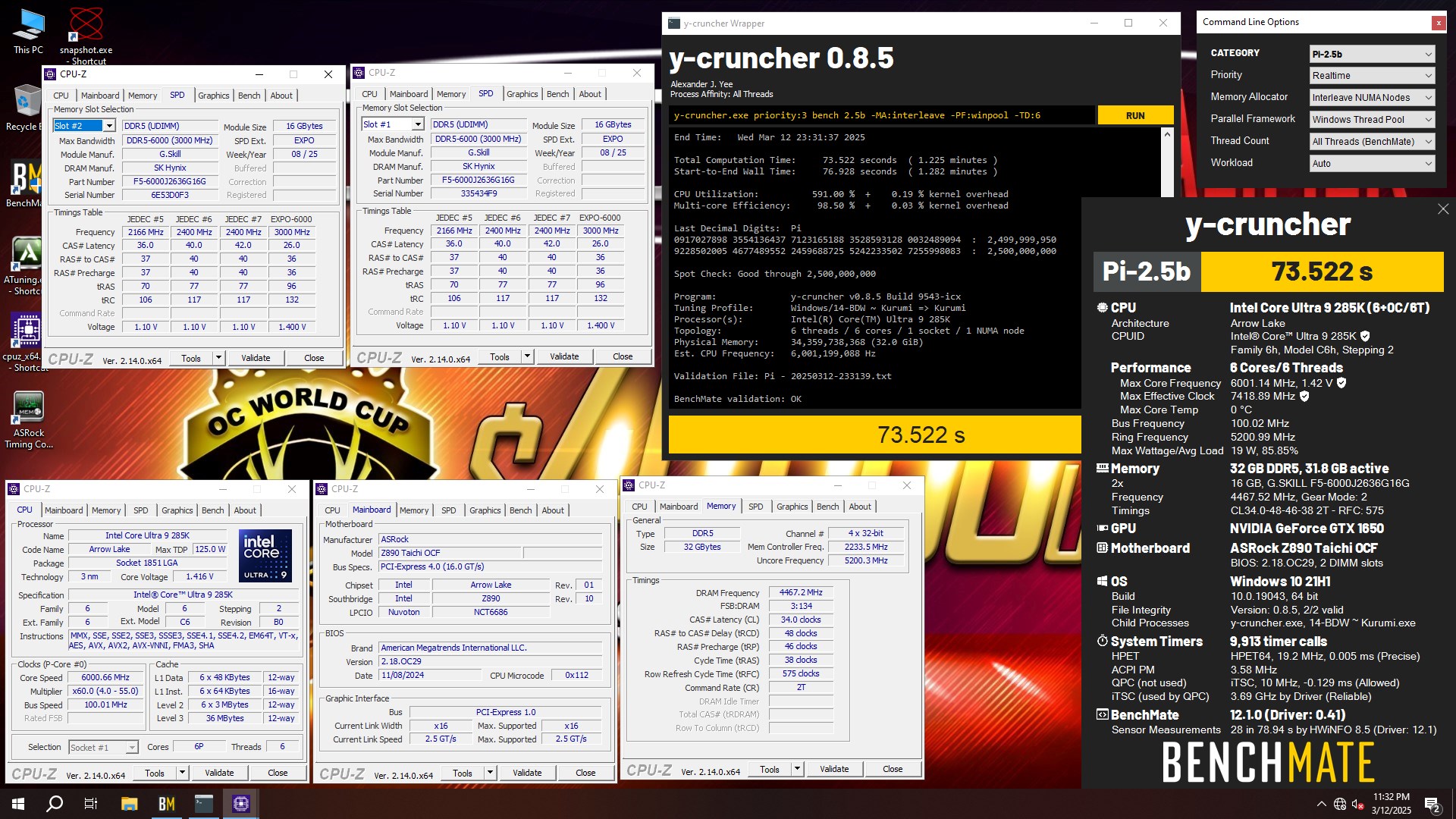The width and height of the screenshot is (1456, 819).
Task: Click the volume tray icon
Action: tap(1358, 804)
